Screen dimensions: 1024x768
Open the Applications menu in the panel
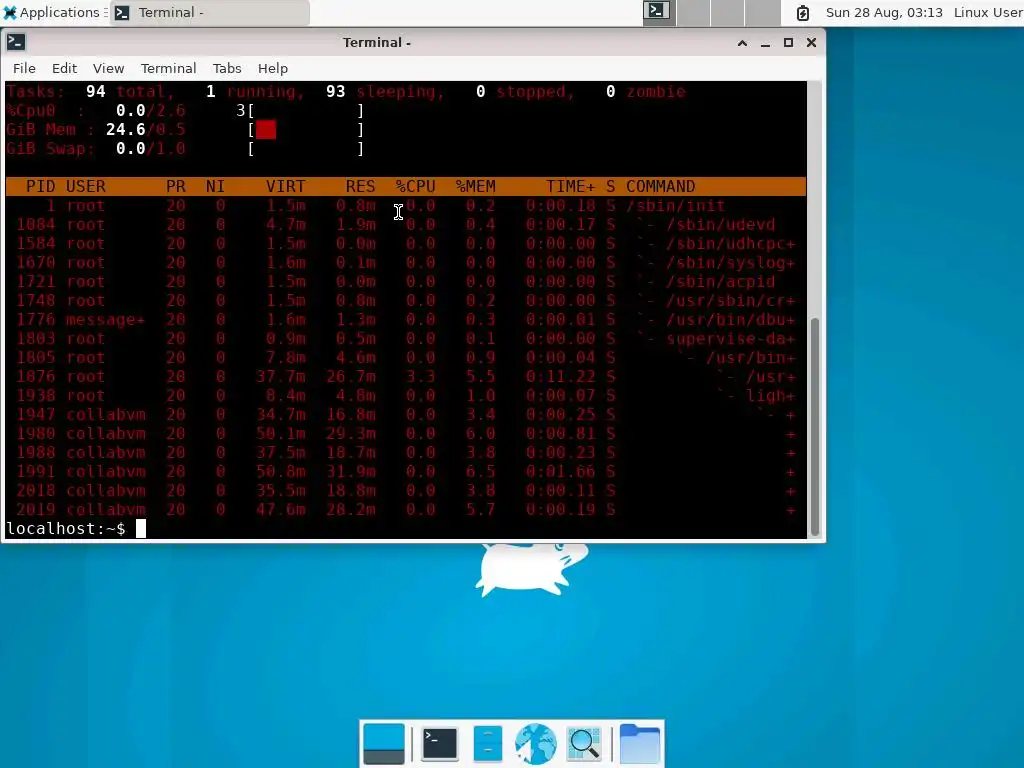coord(54,12)
